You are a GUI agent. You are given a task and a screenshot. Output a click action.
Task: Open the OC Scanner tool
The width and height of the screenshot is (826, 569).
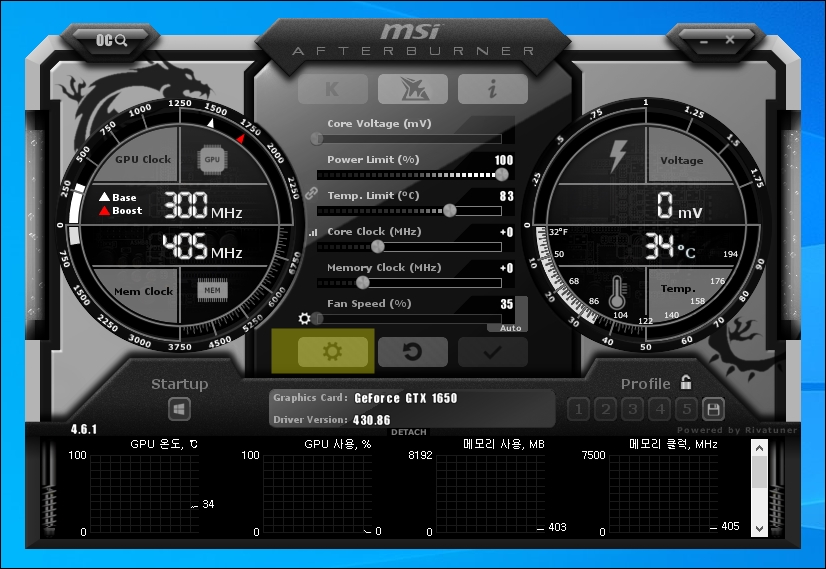click(x=111, y=41)
